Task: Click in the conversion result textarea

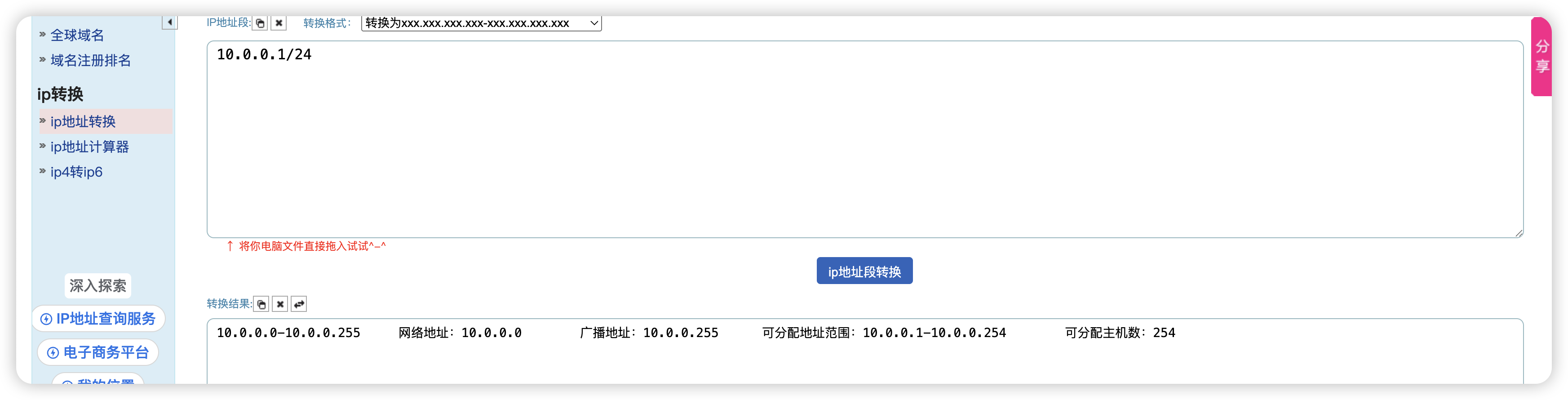Action: (864, 359)
